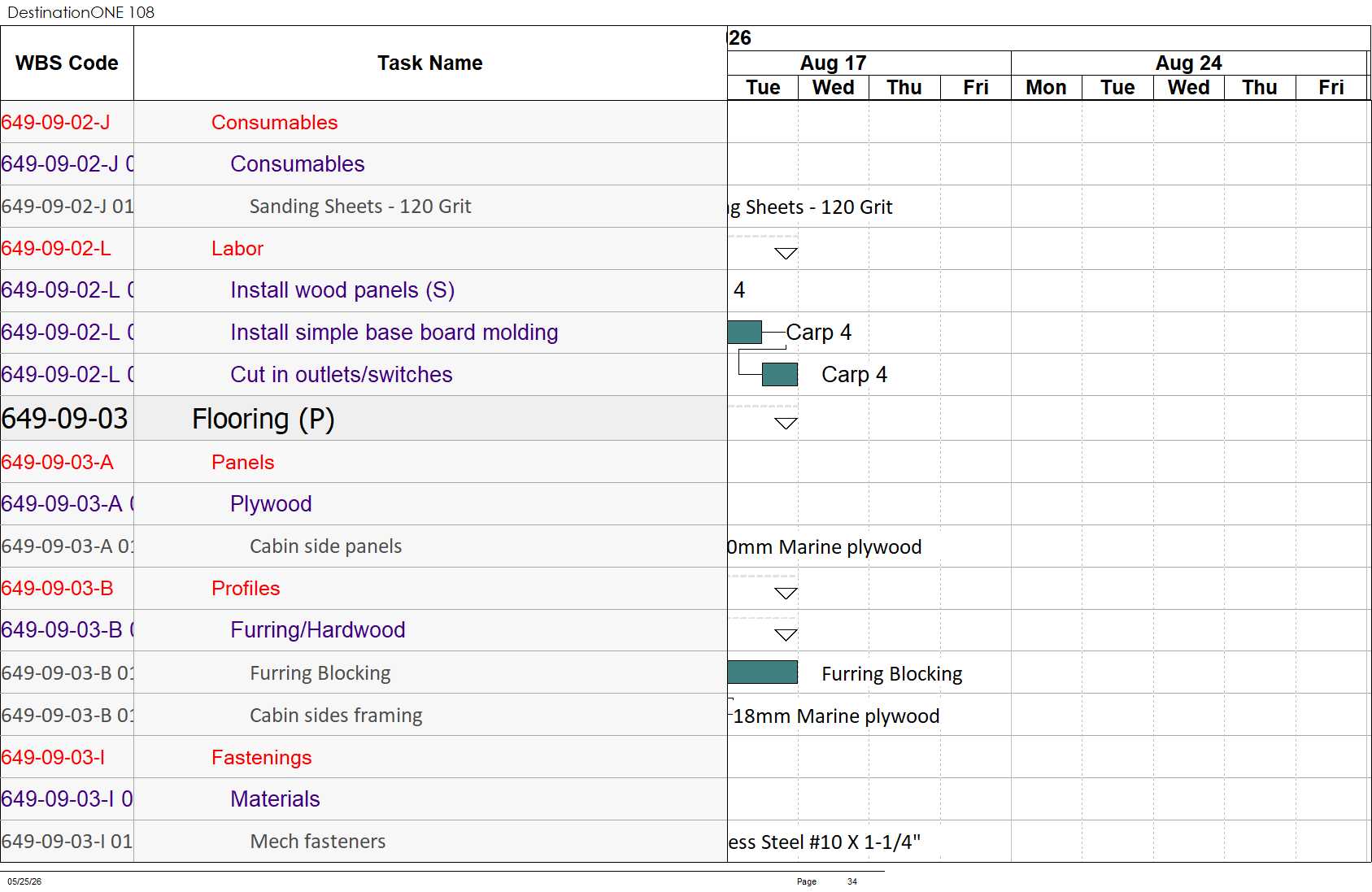This screenshot has width=1372, height=892.
Task: Click WBS code 649-09-02-L in red
Action: (x=56, y=249)
